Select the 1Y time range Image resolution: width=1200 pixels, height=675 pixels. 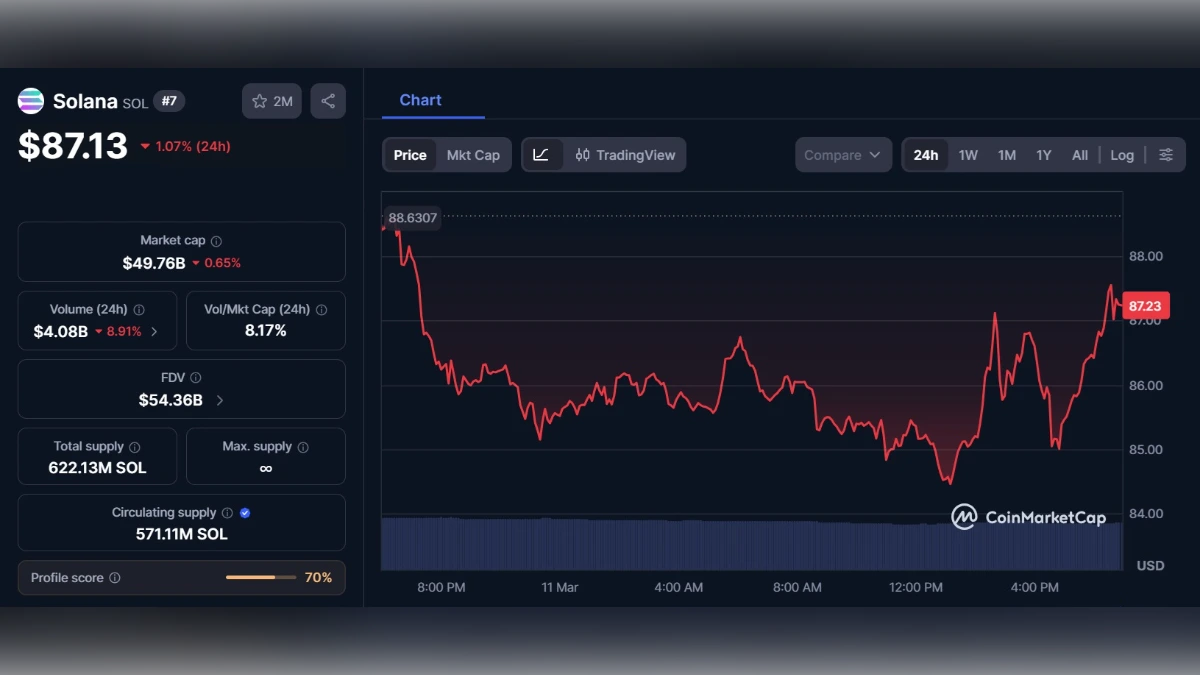click(x=1043, y=155)
